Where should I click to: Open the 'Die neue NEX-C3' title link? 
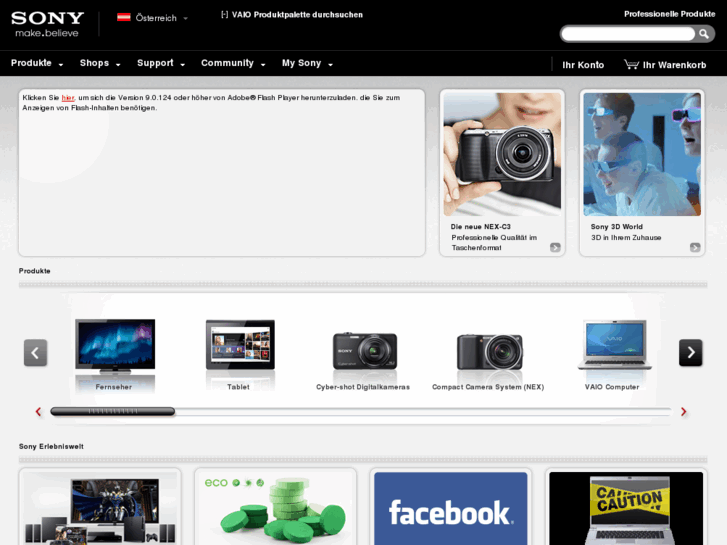point(480,226)
